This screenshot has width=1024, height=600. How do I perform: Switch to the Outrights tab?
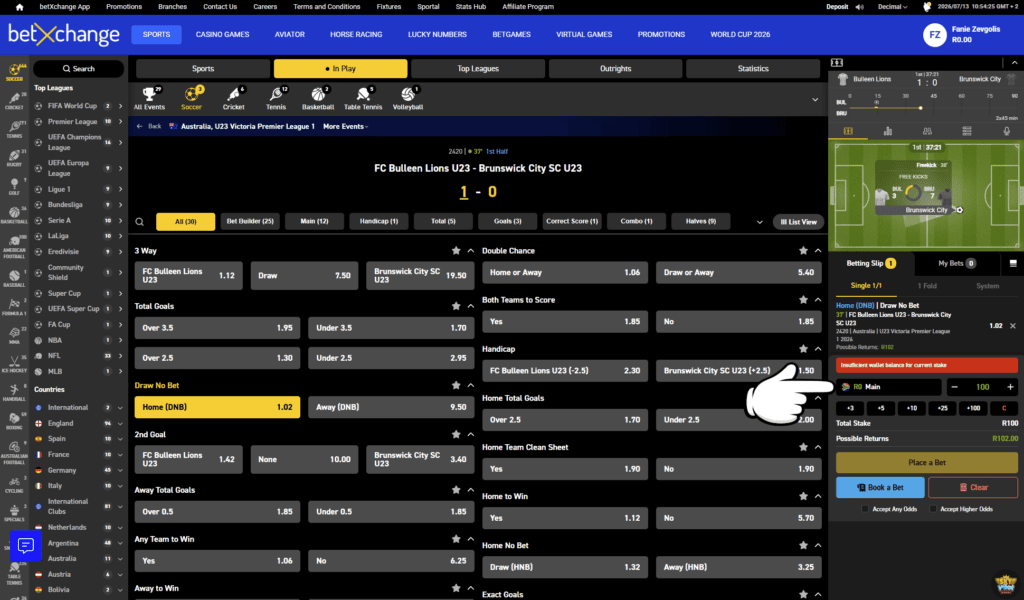(615, 69)
